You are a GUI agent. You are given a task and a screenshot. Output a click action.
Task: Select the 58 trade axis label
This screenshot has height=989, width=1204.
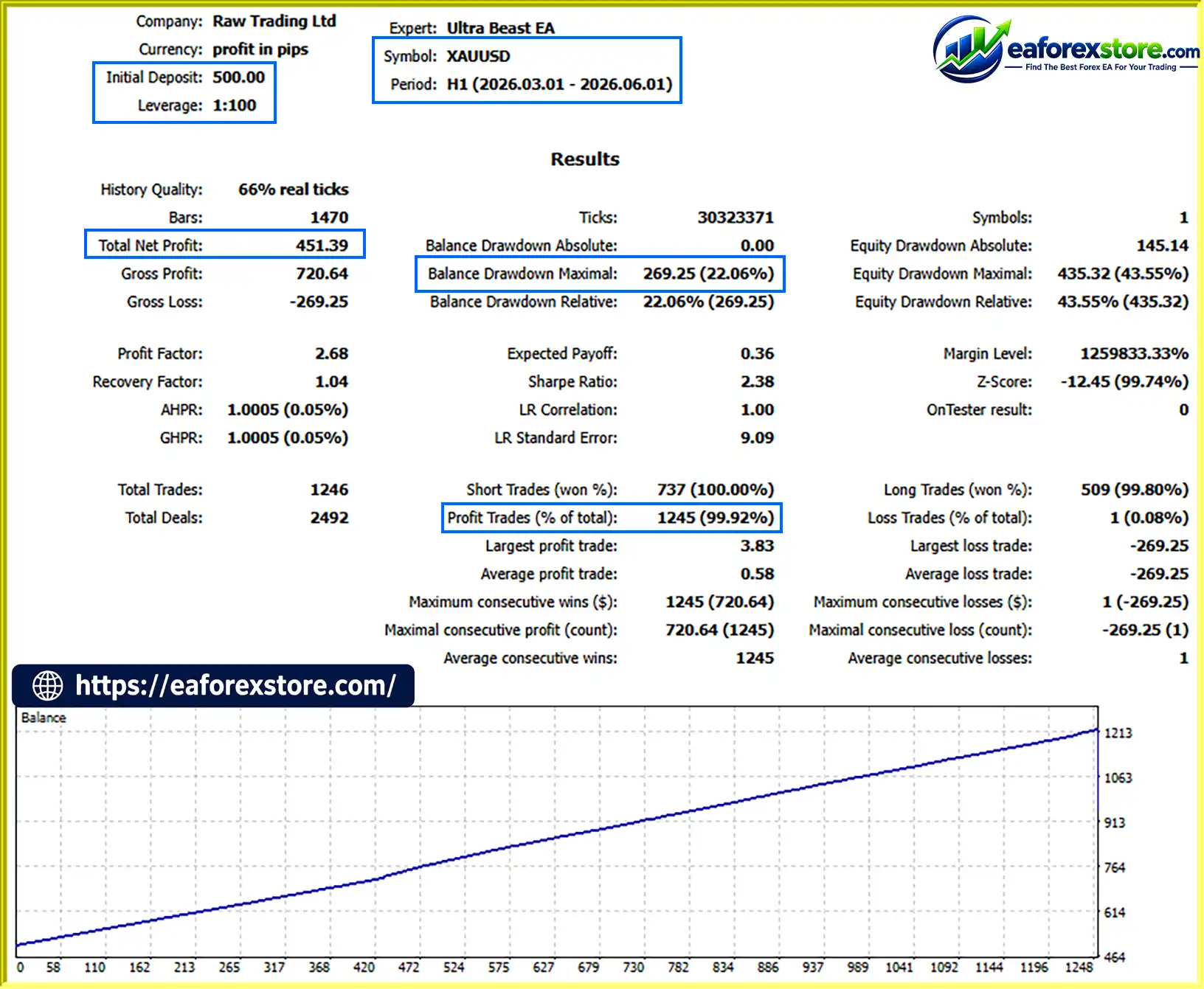[53, 968]
